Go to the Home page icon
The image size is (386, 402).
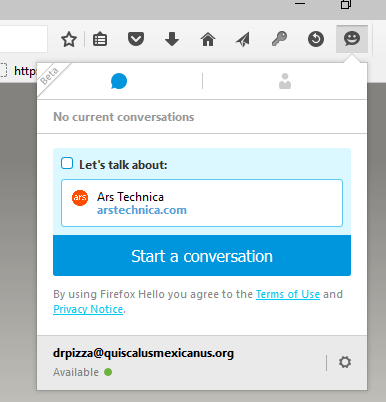tap(208, 39)
